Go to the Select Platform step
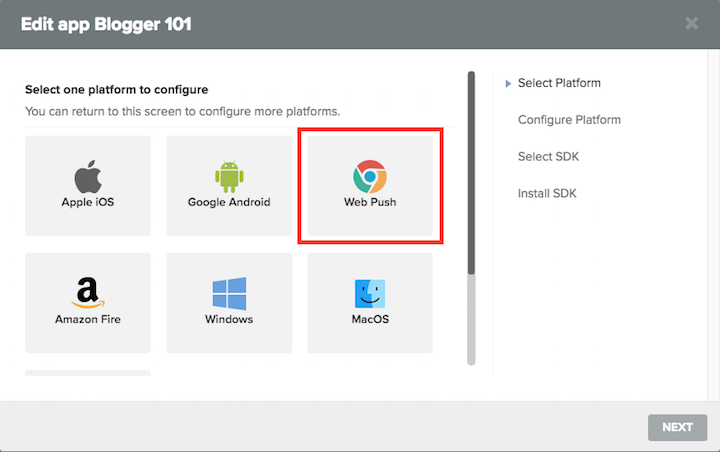This screenshot has width=720, height=452. coord(559,83)
